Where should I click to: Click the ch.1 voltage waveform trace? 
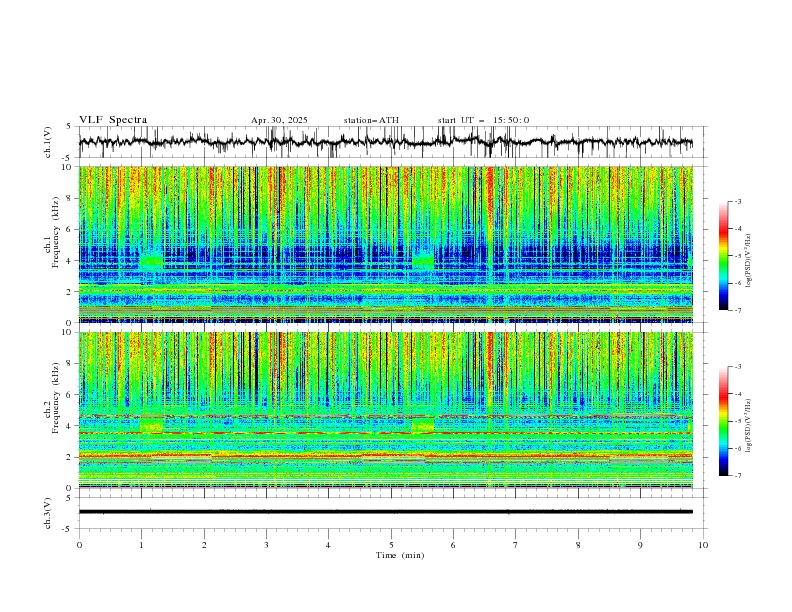[385, 142]
